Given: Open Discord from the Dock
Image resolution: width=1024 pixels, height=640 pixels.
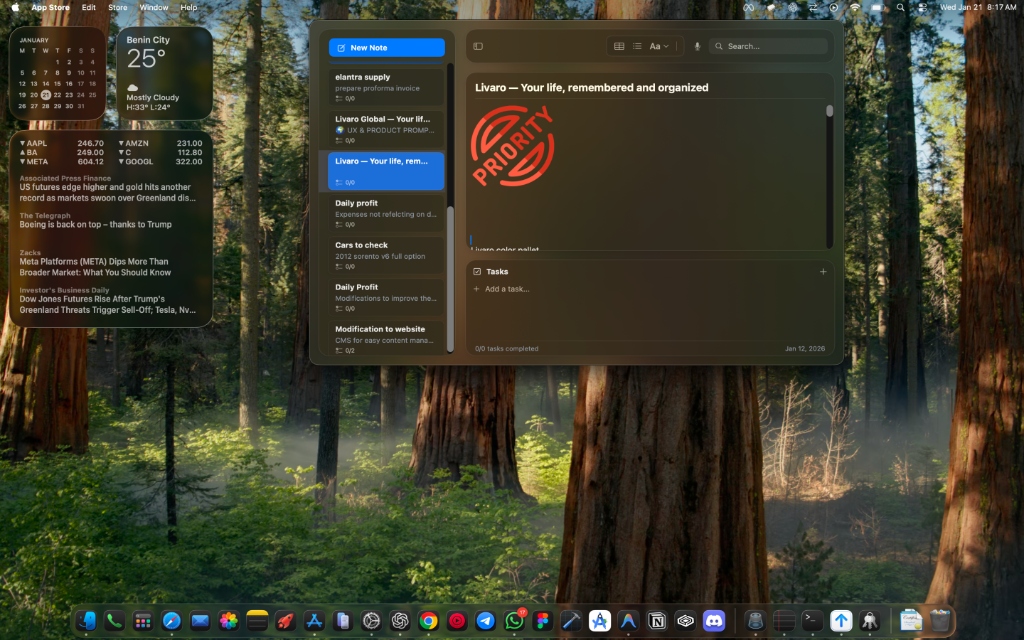Looking at the screenshot, I should [714, 620].
